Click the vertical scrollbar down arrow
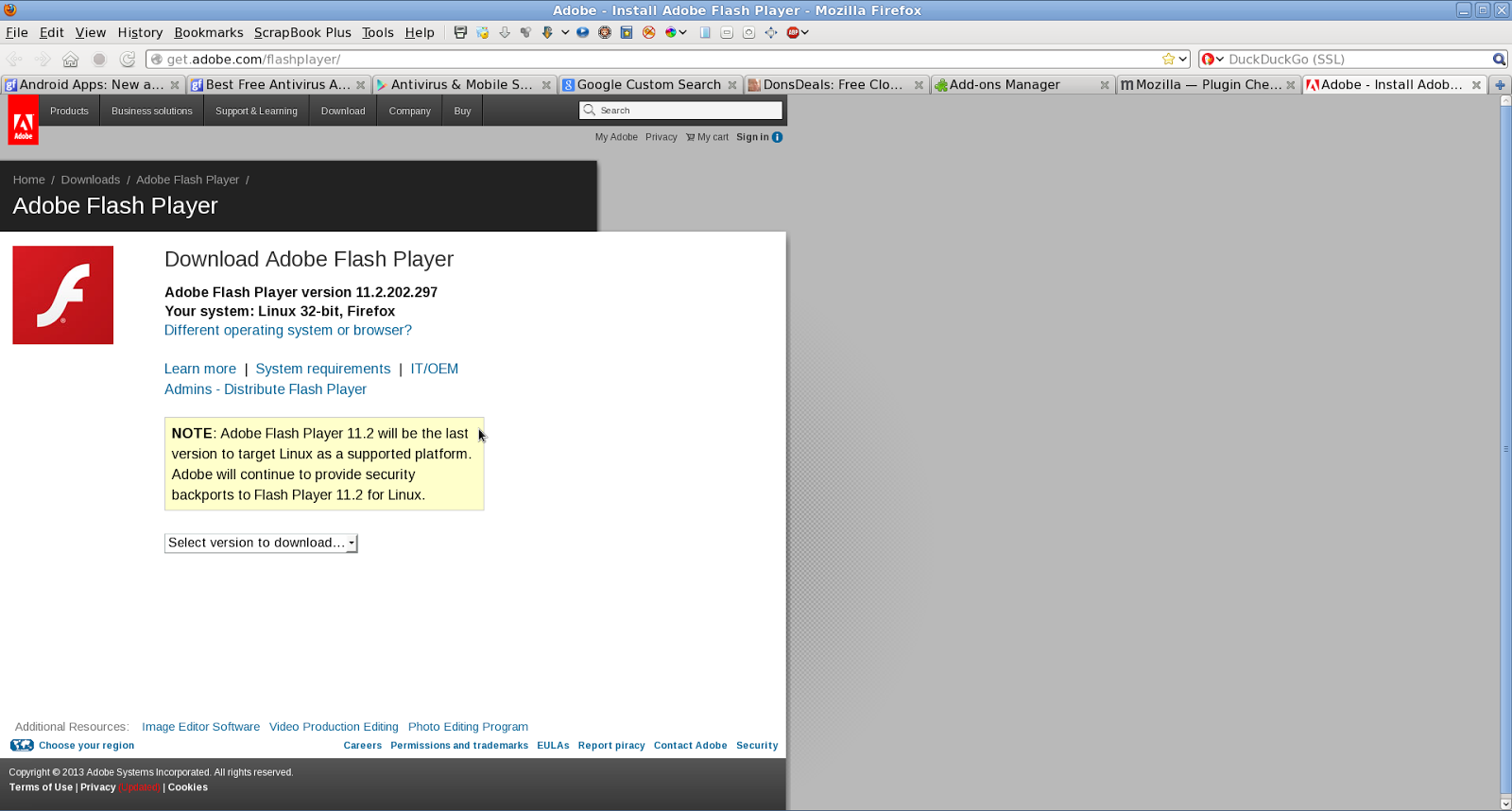1512x811 pixels. point(1505,803)
